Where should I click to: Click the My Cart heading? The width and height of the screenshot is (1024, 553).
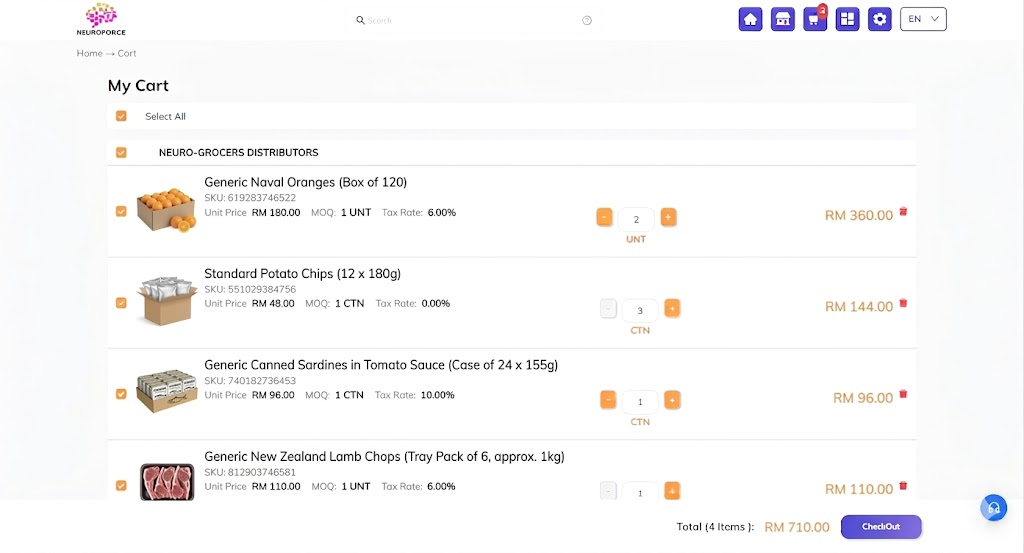tap(138, 86)
